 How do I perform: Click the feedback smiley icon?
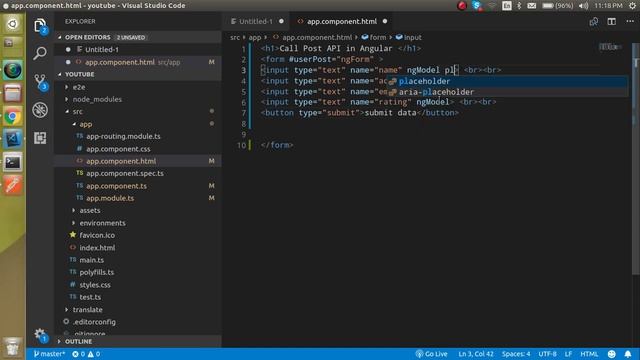point(611,354)
